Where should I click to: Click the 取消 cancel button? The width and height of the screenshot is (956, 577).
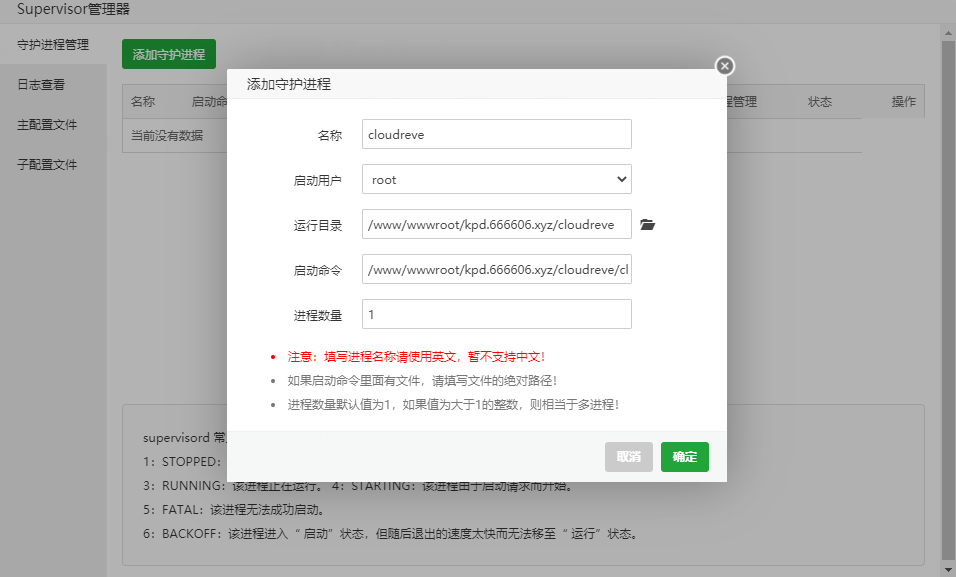pyautogui.click(x=628, y=456)
